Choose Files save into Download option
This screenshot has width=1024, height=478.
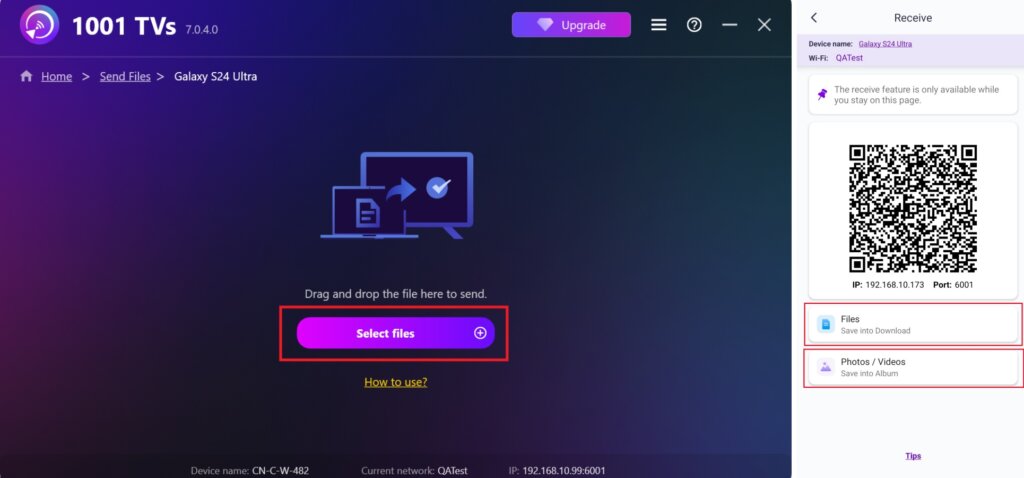(x=912, y=324)
